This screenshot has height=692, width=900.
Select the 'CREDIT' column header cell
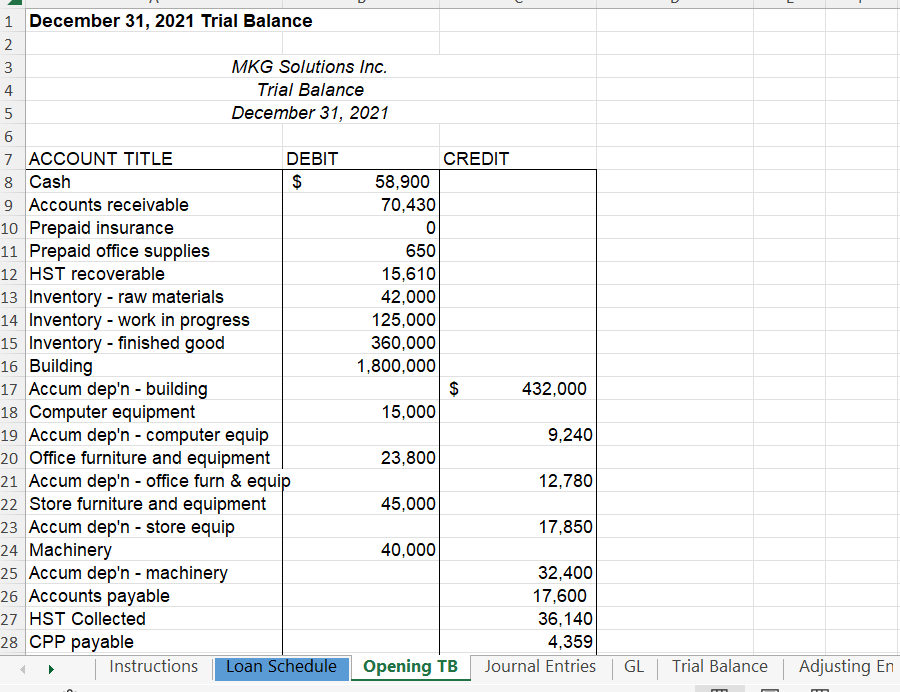click(518, 158)
